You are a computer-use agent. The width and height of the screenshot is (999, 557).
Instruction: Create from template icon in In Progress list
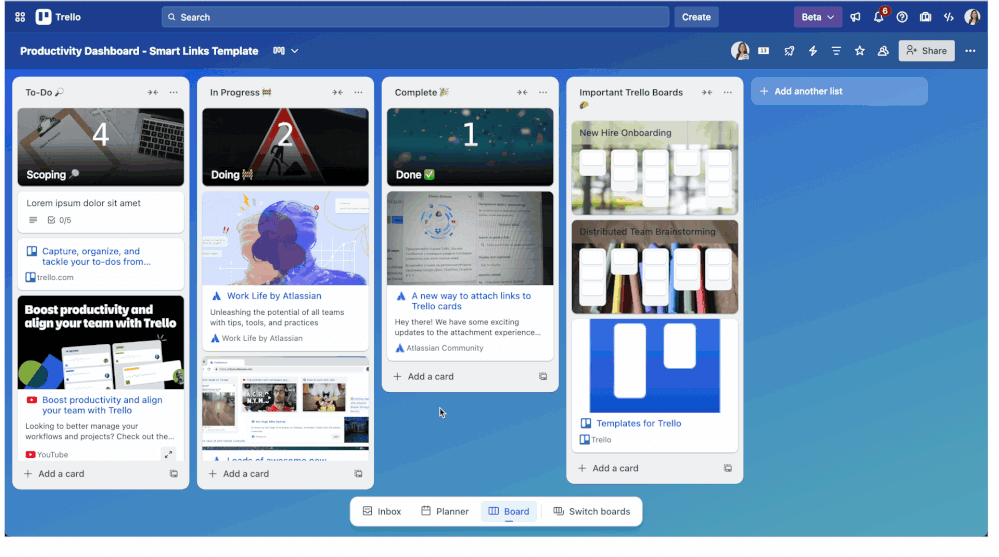pos(359,474)
